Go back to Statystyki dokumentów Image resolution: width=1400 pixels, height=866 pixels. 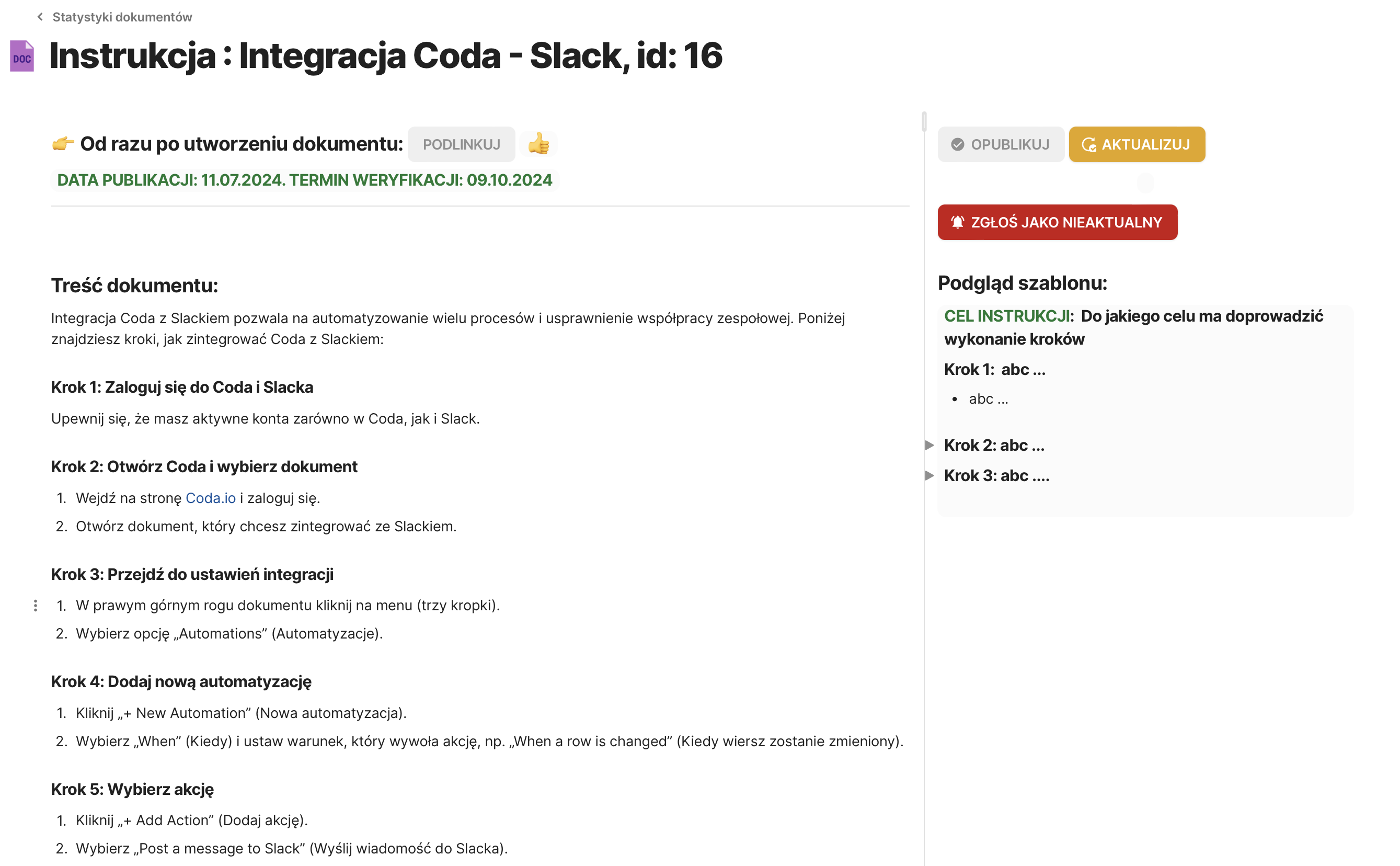122,17
